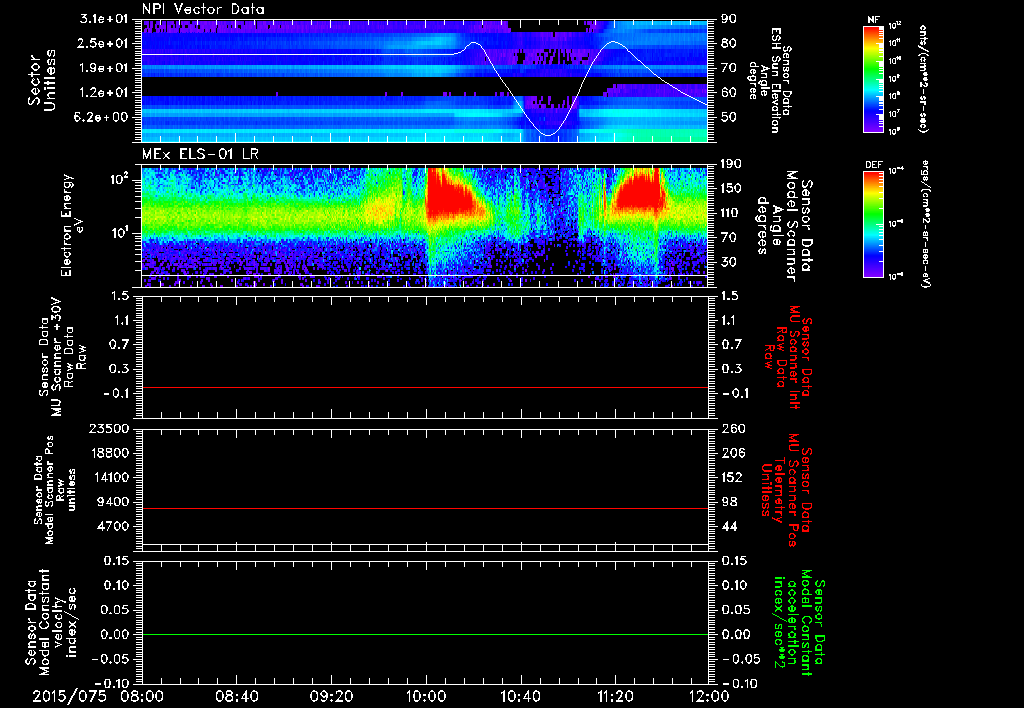Click the 'ergs/(cm**2-sr-sec-eV)' units label
Image resolution: width=1024 pixels, height=708 pixels.
pos(926,224)
